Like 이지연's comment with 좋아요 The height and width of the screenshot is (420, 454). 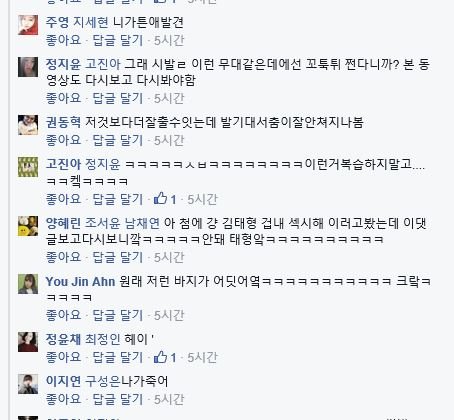63,399
